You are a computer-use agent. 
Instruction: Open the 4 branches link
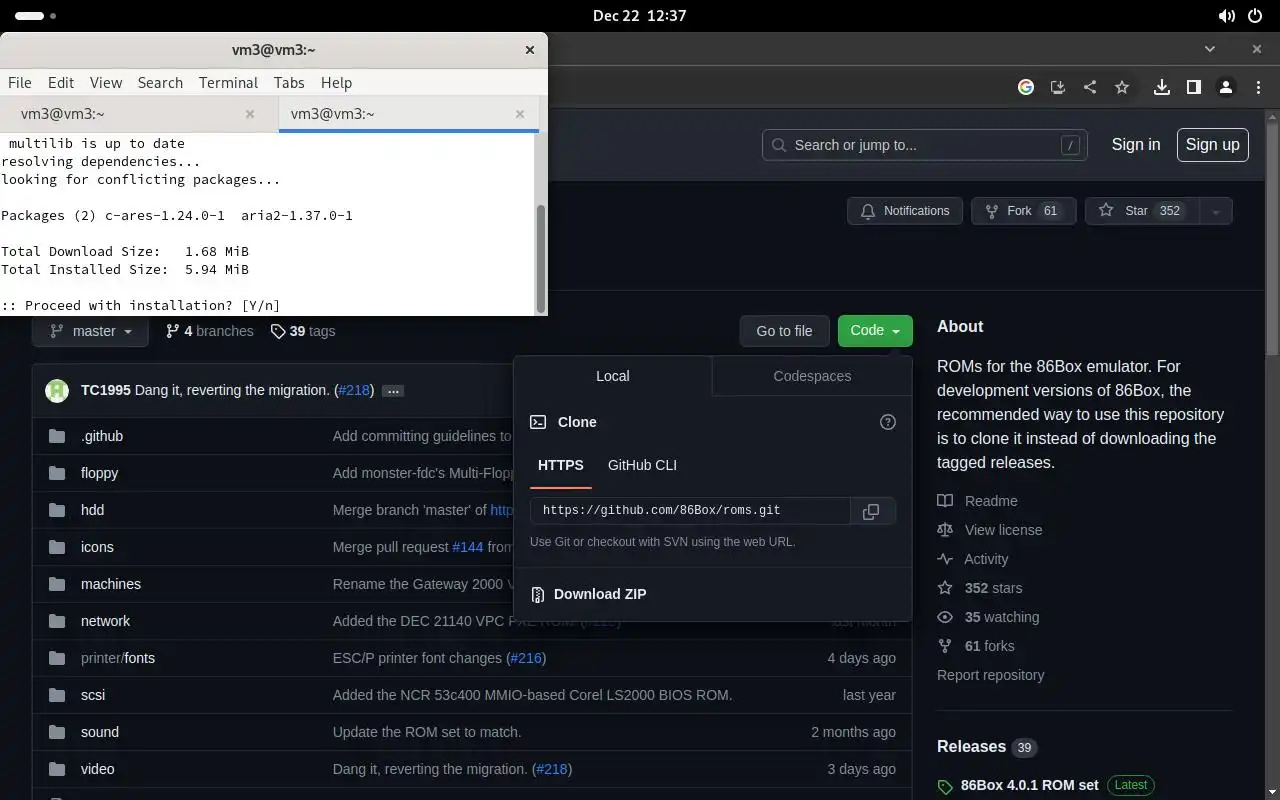pos(209,331)
